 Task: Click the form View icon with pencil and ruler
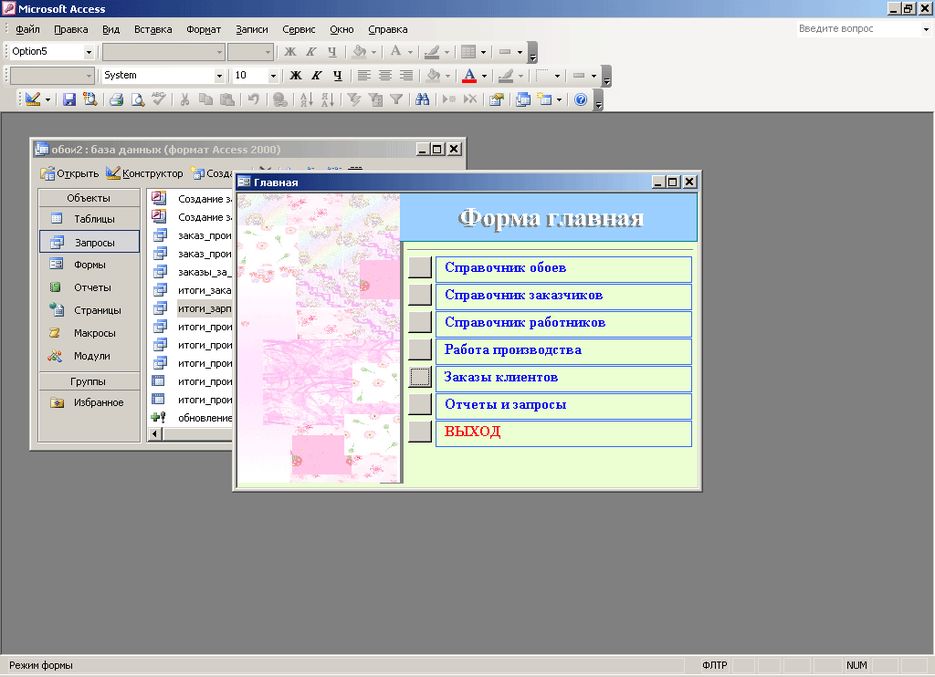[32, 100]
